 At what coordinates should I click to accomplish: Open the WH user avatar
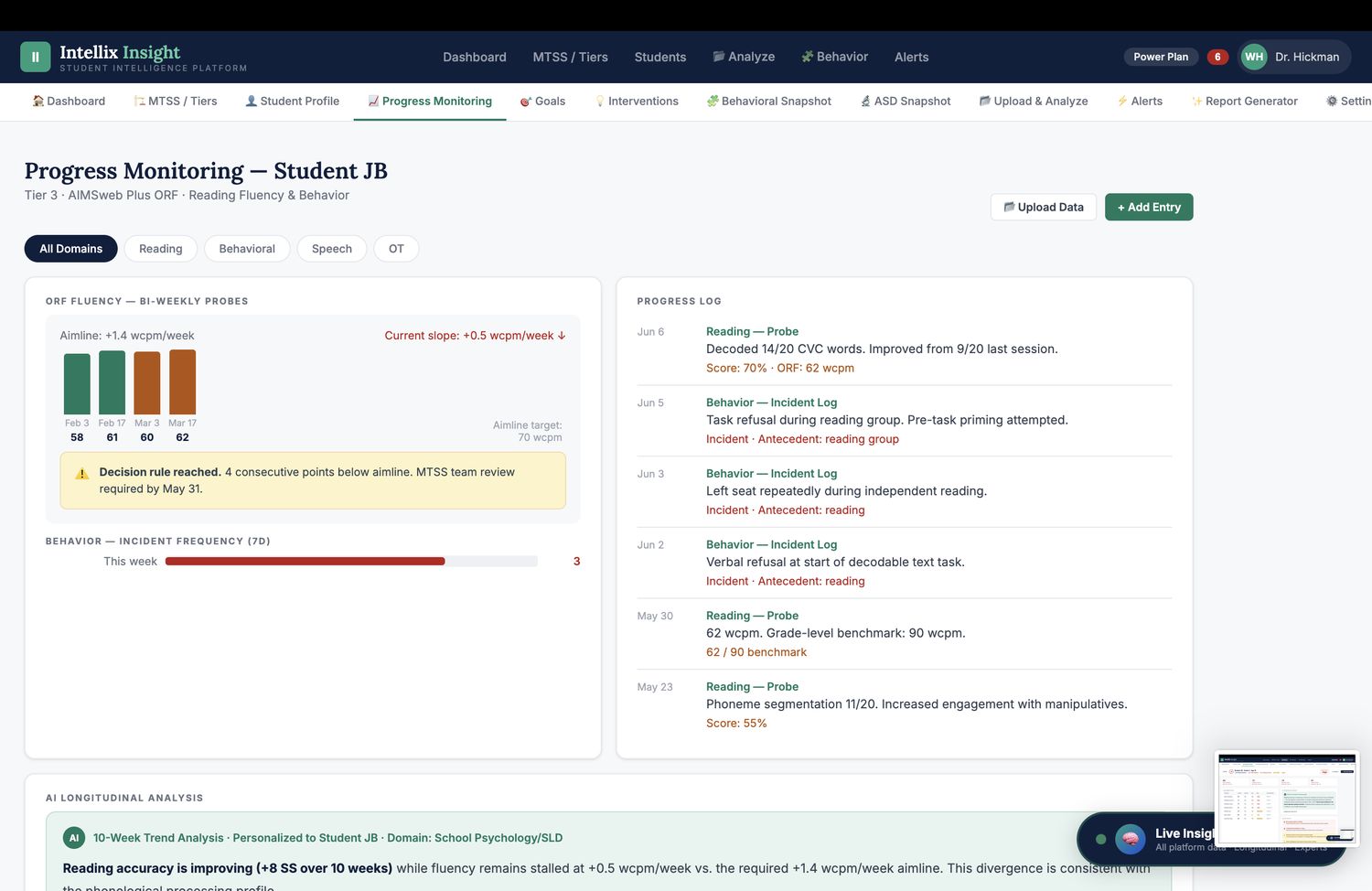[1254, 57]
